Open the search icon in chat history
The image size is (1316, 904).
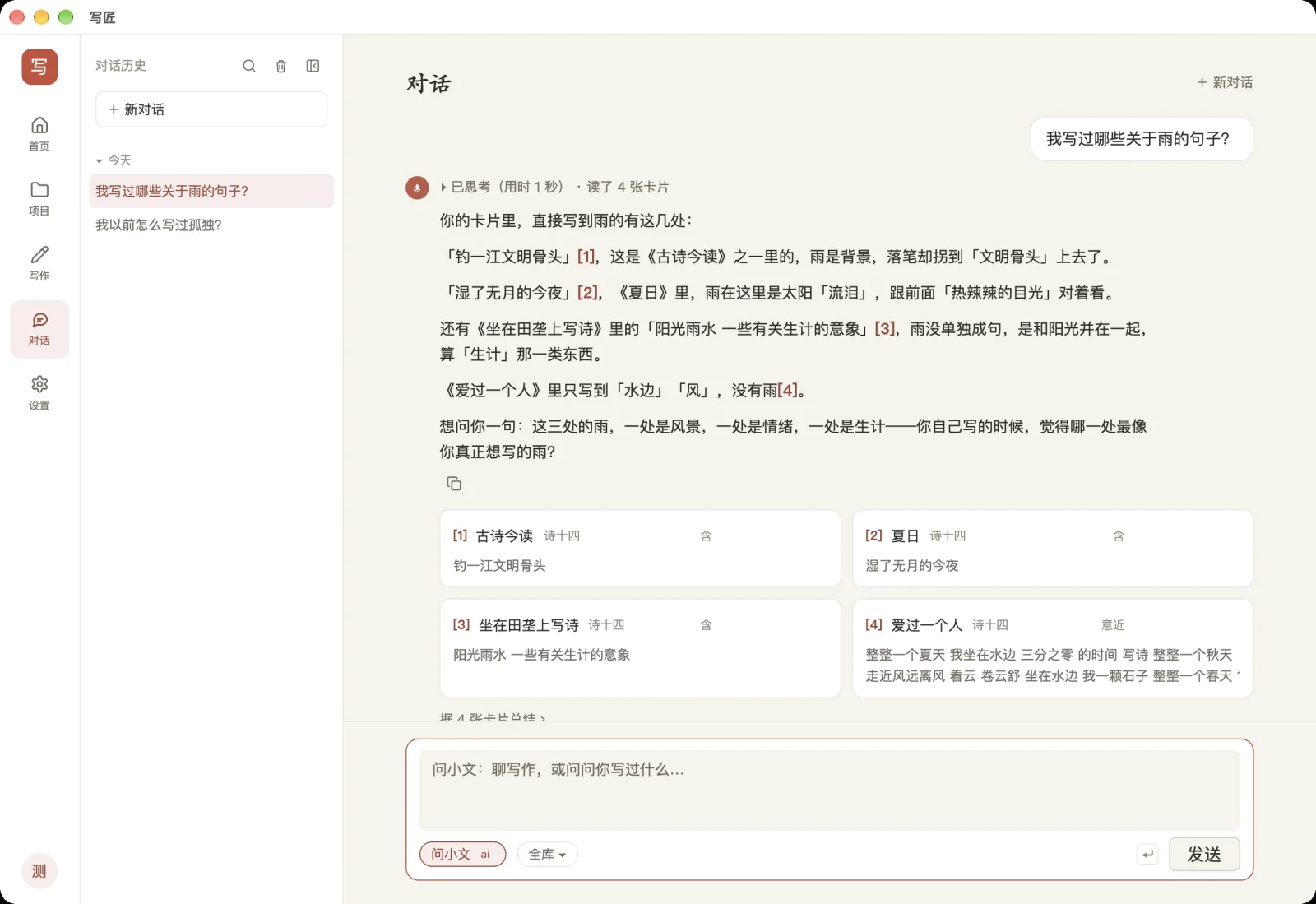(x=249, y=66)
